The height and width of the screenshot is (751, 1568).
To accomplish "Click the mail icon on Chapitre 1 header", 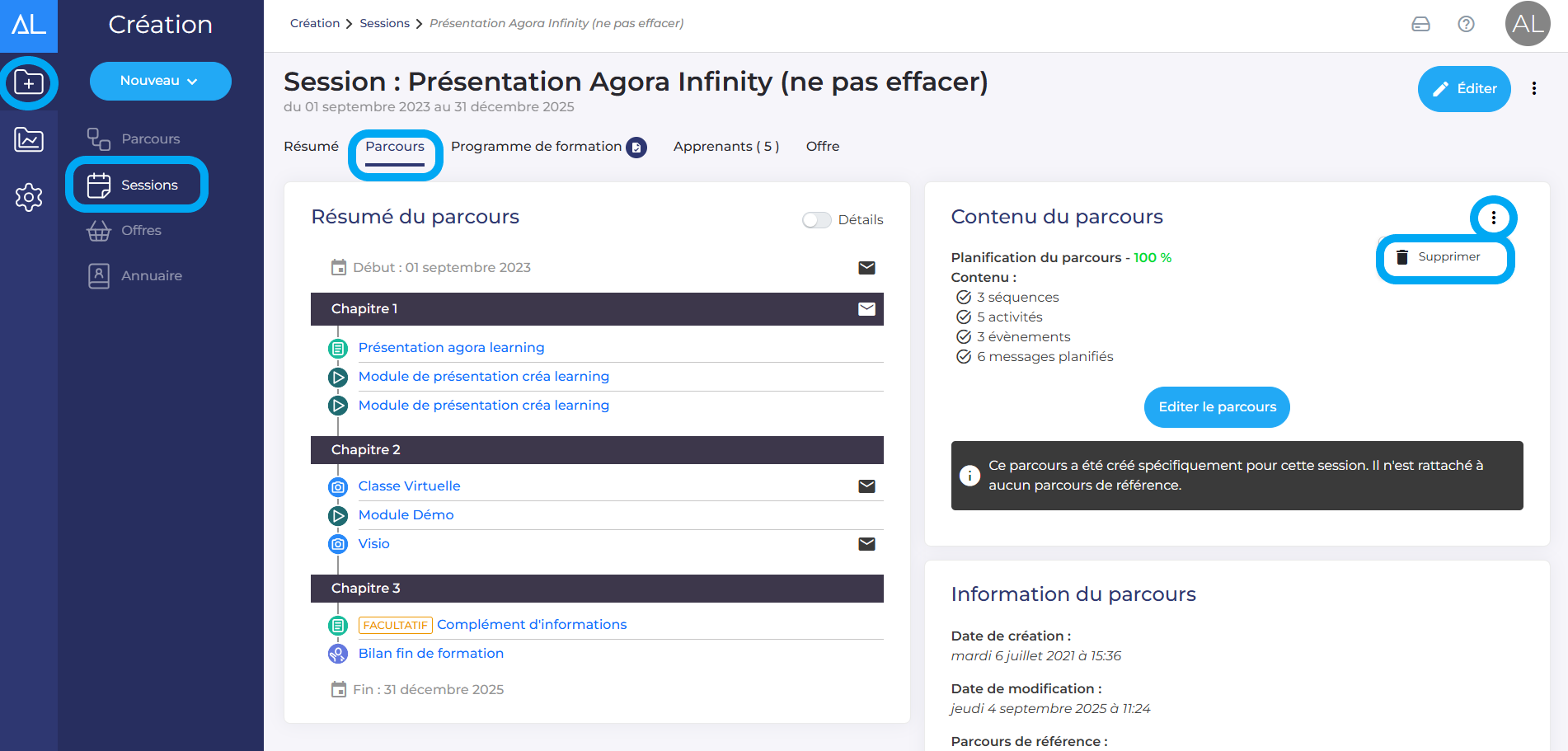I will [866, 309].
